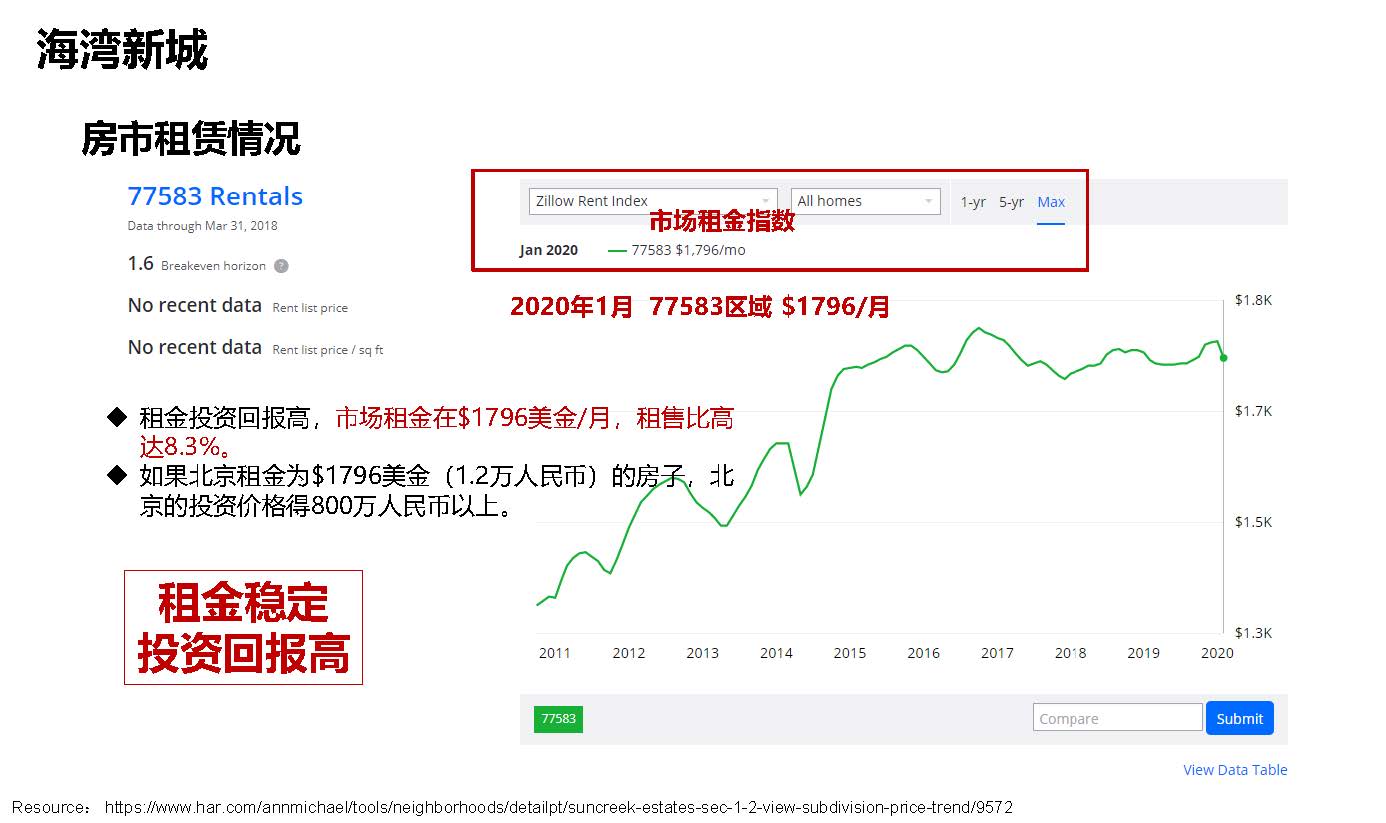Viewport: 1386px width, 823px height.
Task: Click the blue Submit button
Action: (x=1239, y=718)
